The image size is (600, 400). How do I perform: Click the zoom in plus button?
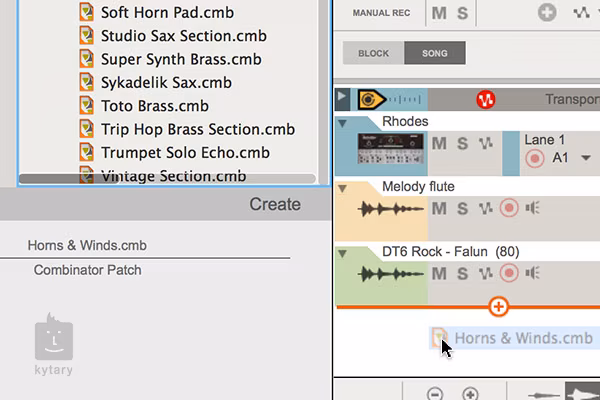(x=470, y=394)
